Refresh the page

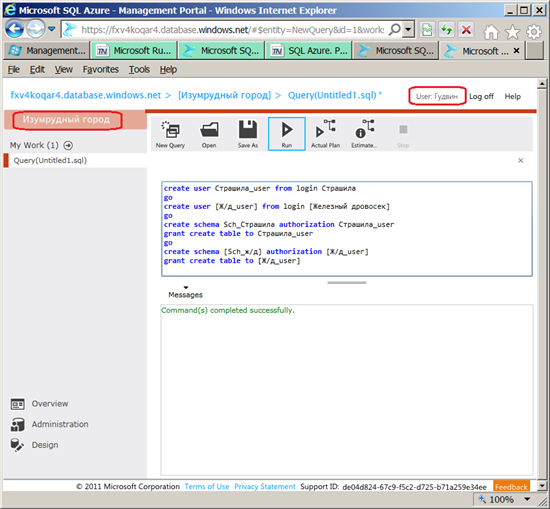click(x=447, y=30)
